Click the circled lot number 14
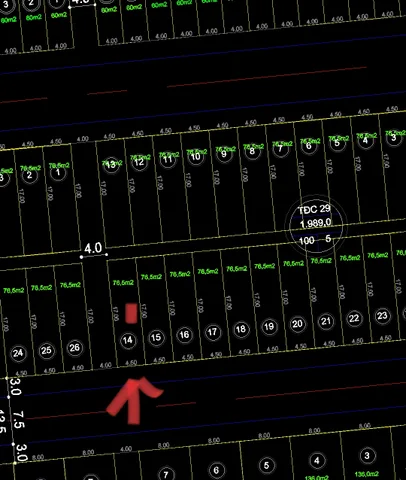Viewport: 406px width, 480px height. pyautogui.click(x=128, y=340)
